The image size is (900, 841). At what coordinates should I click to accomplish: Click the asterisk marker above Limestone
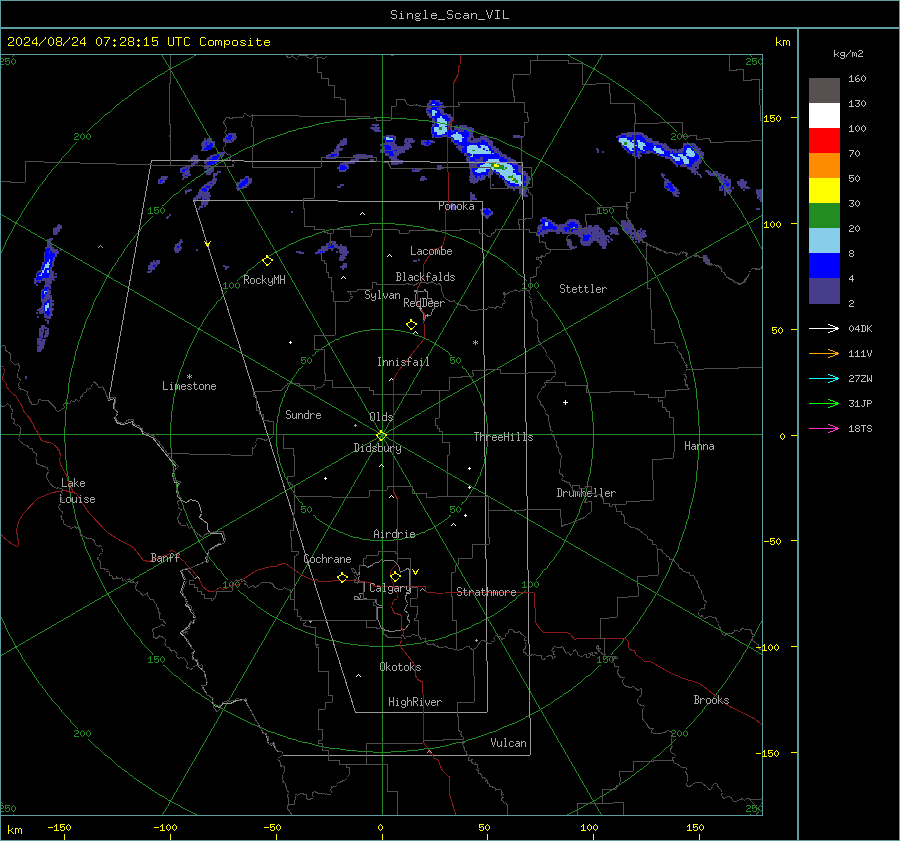(189, 377)
